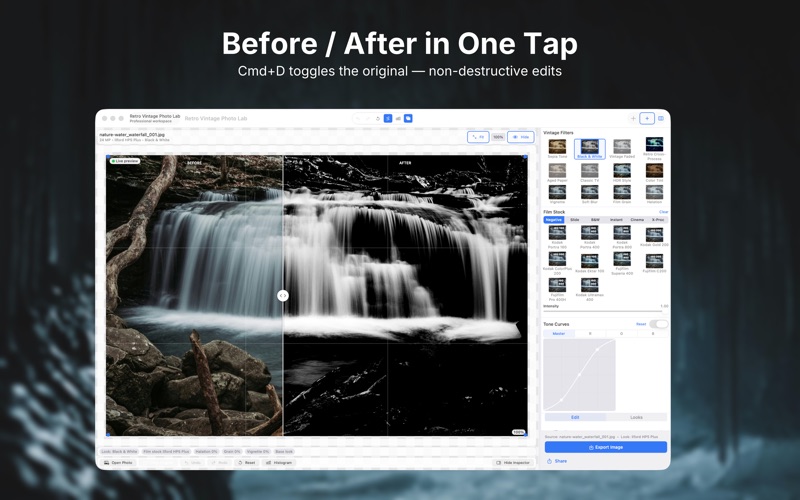
Task: Click the middle point on the tone curve
Action: click(x=579, y=375)
